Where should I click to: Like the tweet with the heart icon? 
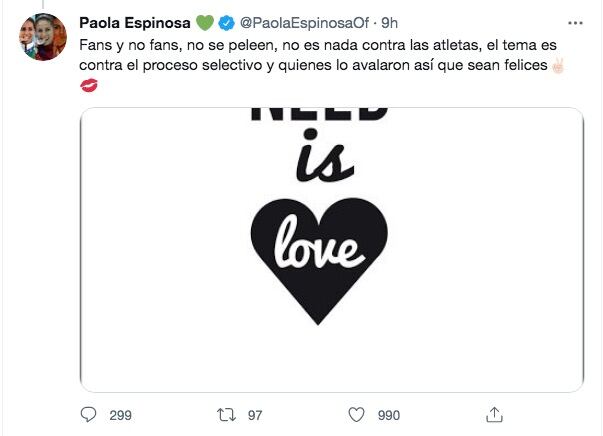(357, 414)
